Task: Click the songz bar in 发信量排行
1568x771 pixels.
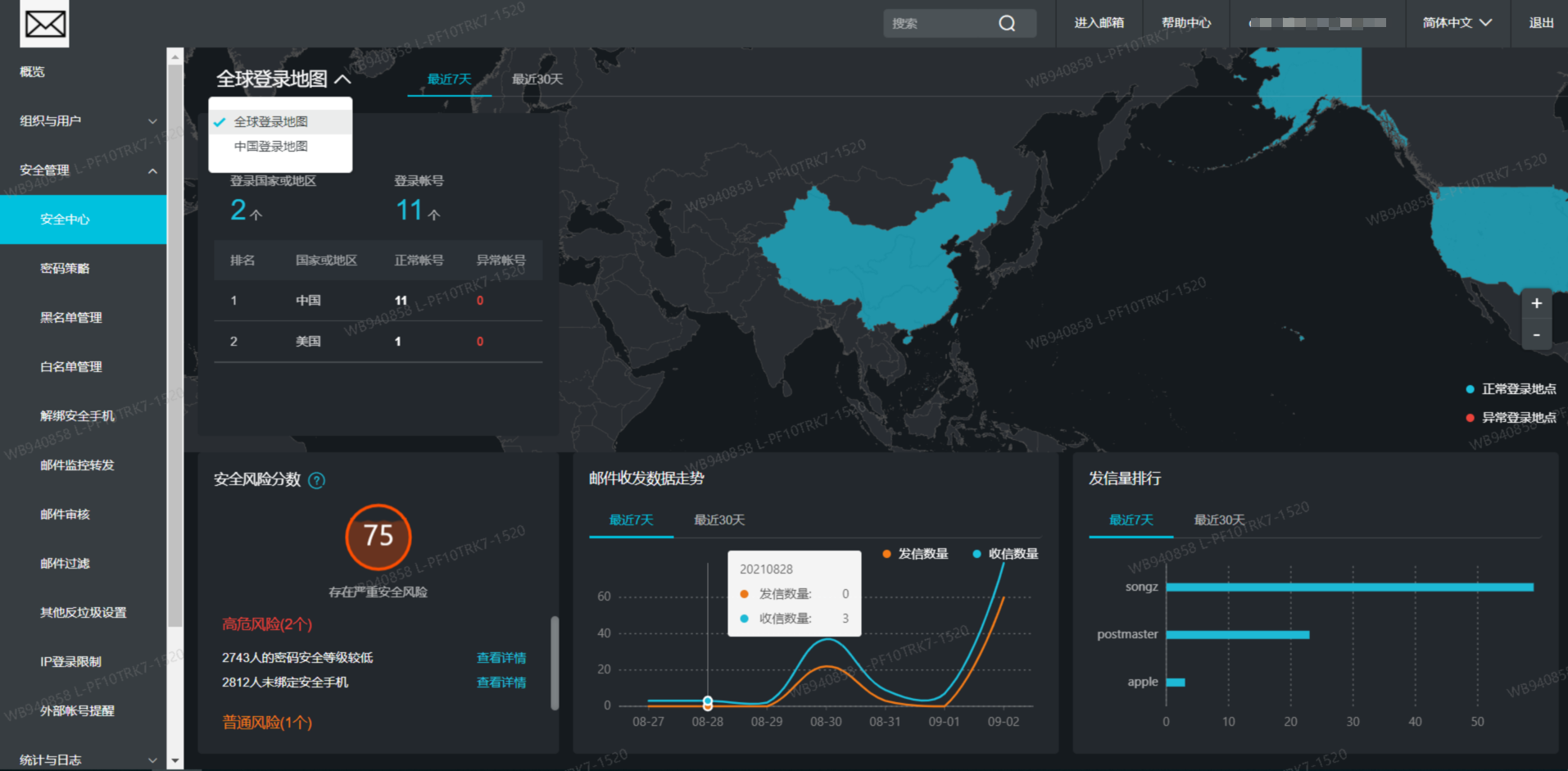Action: [x=1349, y=587]
